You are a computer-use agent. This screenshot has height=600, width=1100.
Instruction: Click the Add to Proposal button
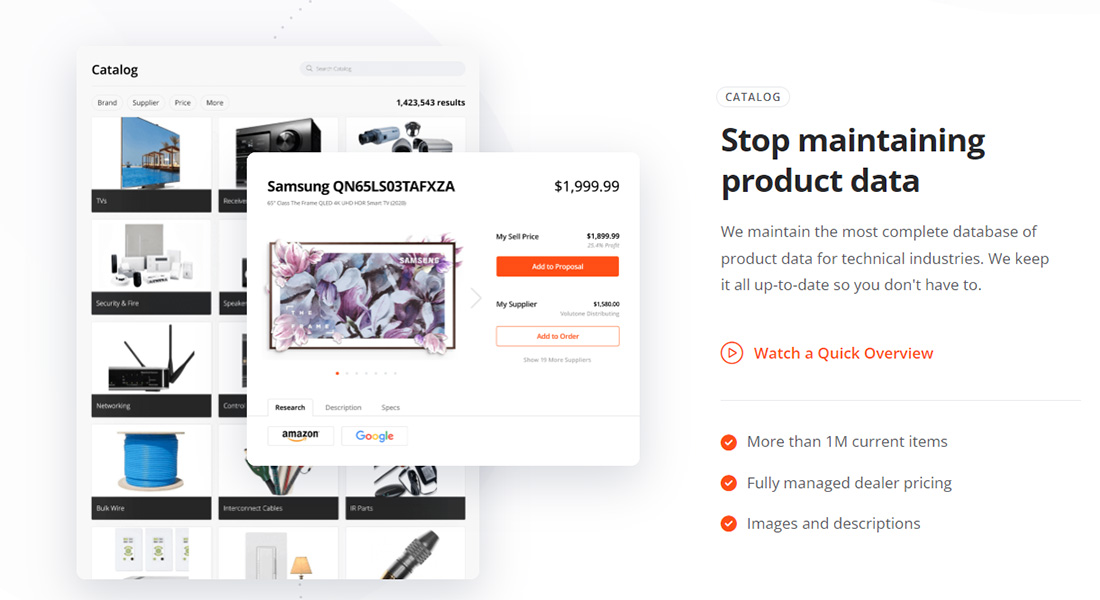click(557, 267)
